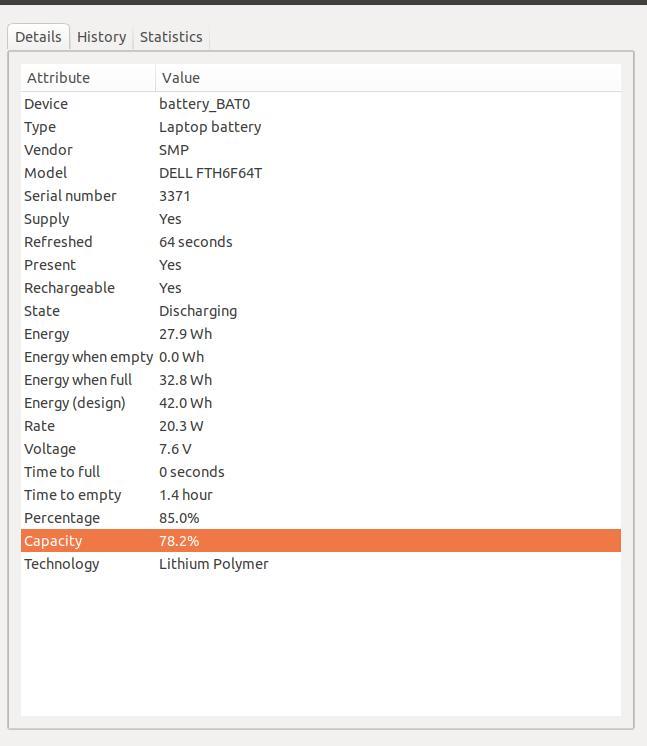Select the Percentage 85.0% row

pos(321,518)
